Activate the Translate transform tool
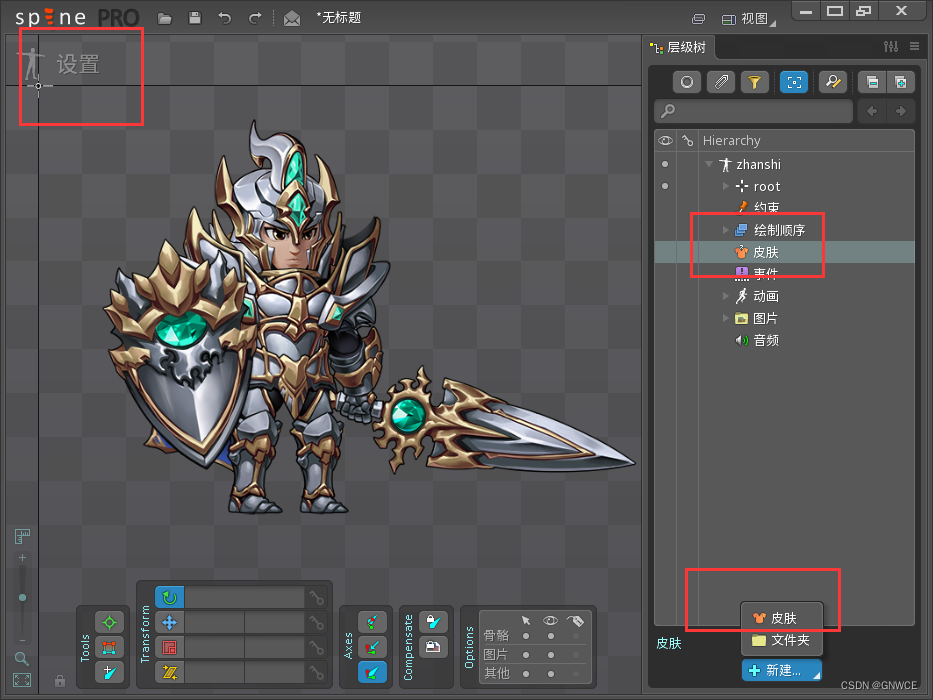Image resolution: width=933 pixels, height=700 pixels. tap(170, 623)
